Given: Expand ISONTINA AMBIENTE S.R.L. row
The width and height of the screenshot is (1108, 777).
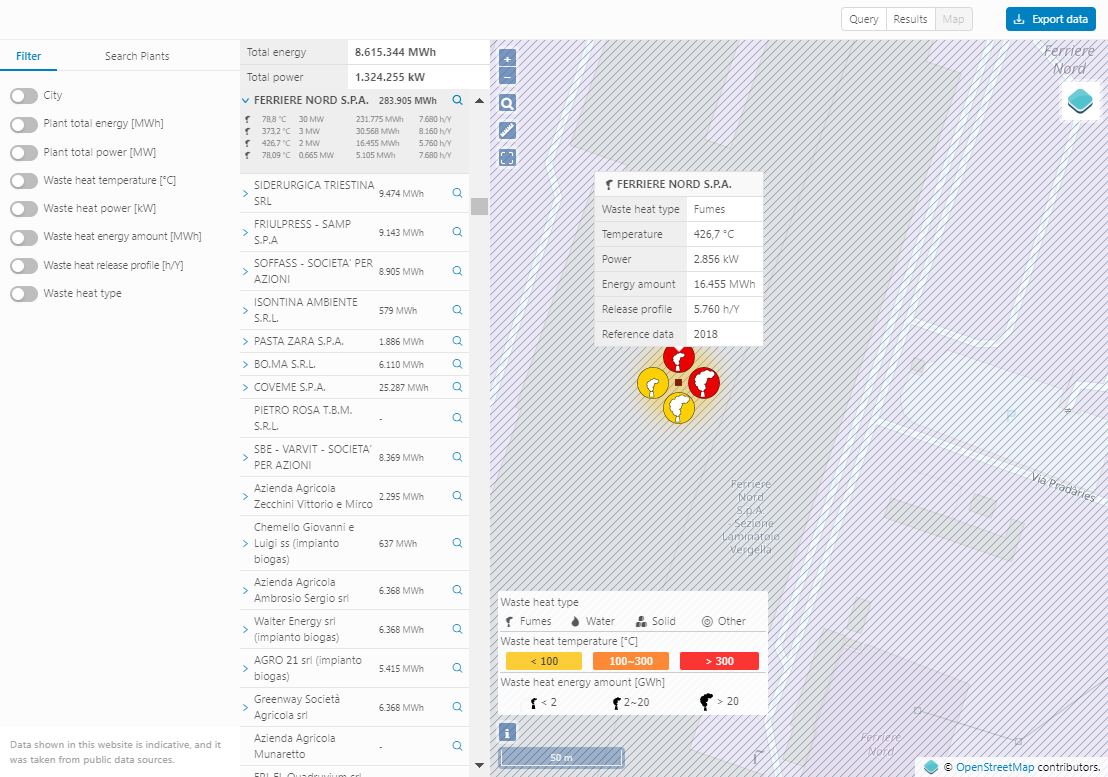Looking at the screenshot, I should pyautogui.click(x=246, y=309).
